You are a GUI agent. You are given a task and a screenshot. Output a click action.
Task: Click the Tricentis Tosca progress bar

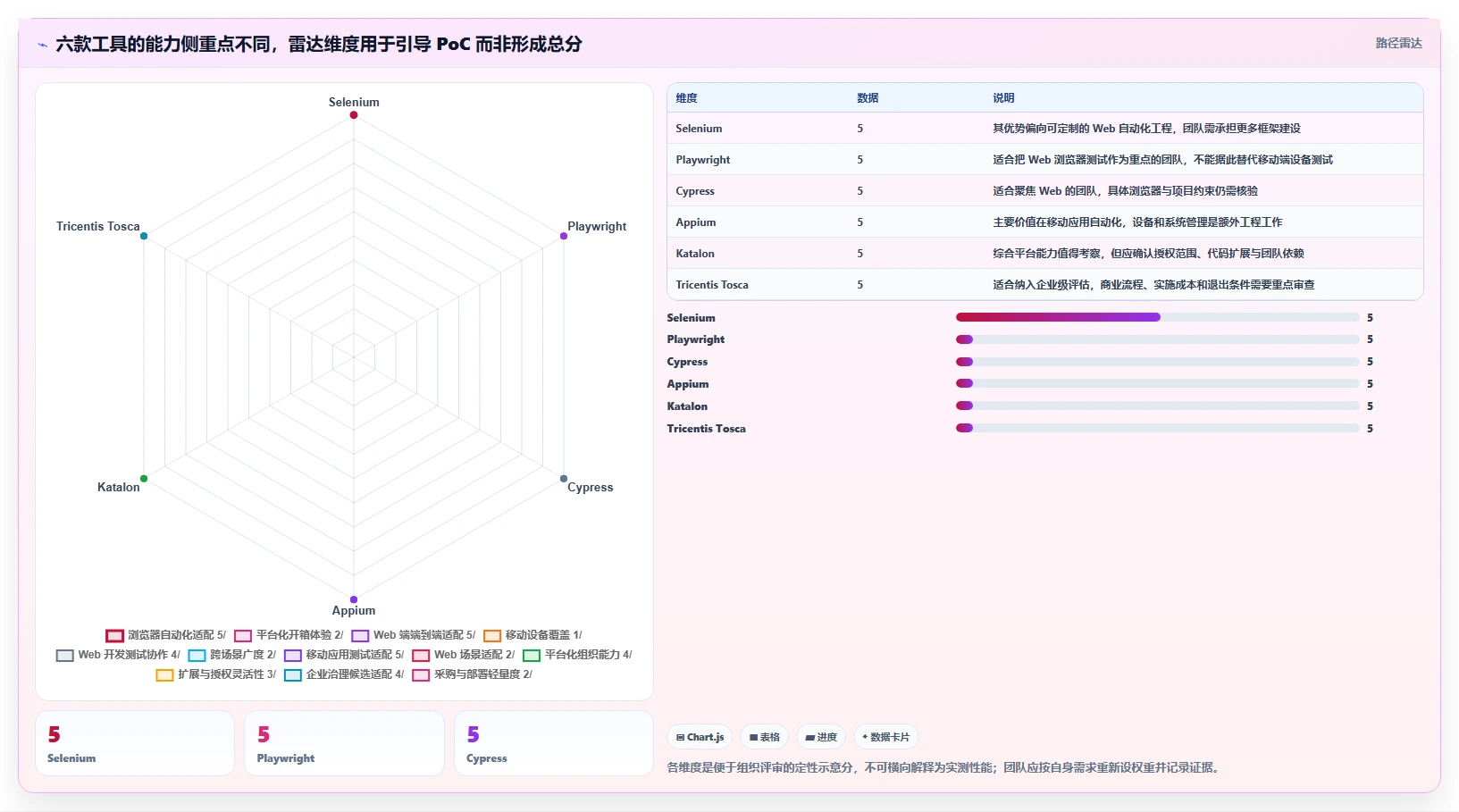(1158, 428)
